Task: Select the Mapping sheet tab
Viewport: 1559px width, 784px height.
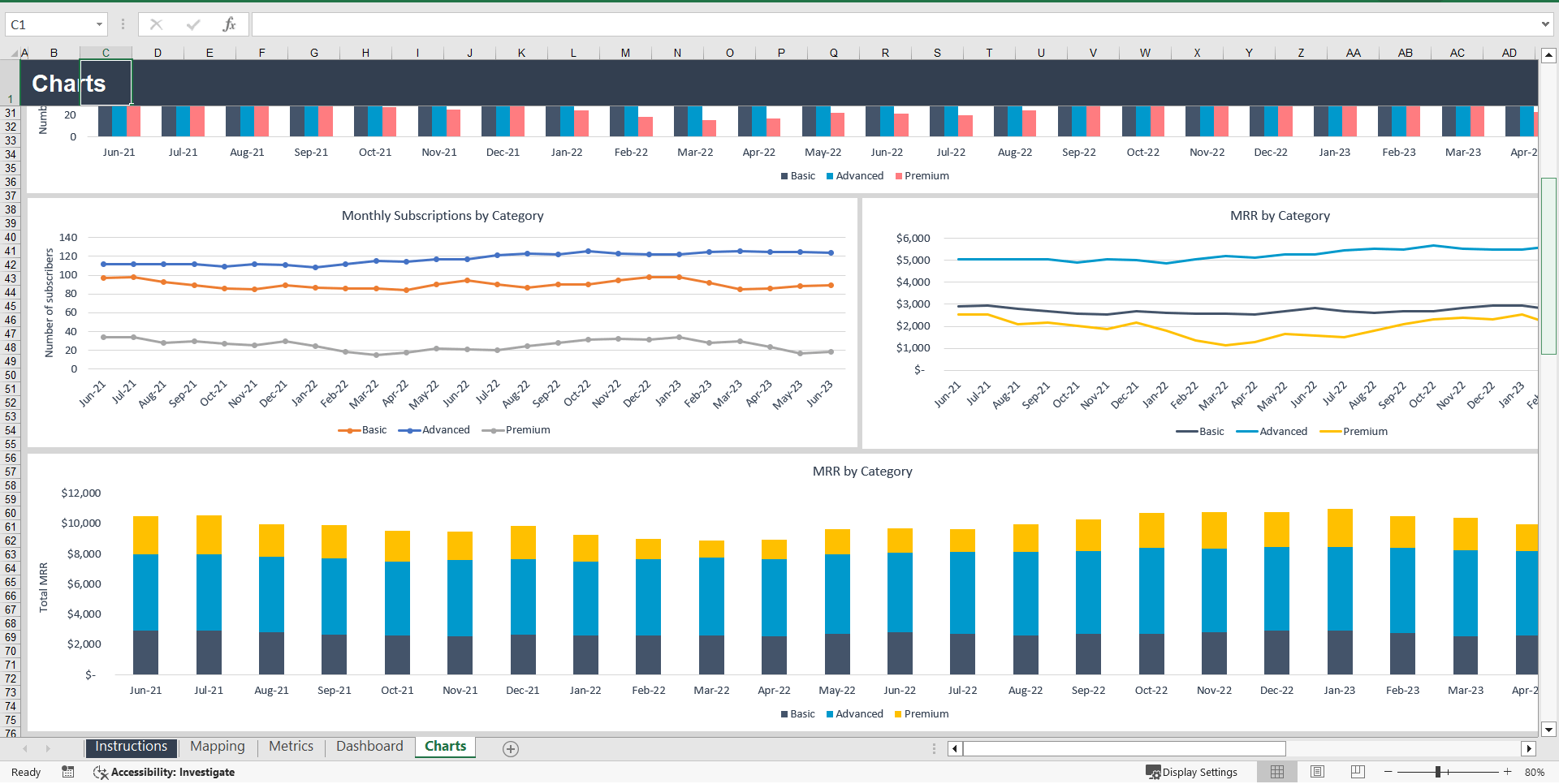Action: (217, 746)
